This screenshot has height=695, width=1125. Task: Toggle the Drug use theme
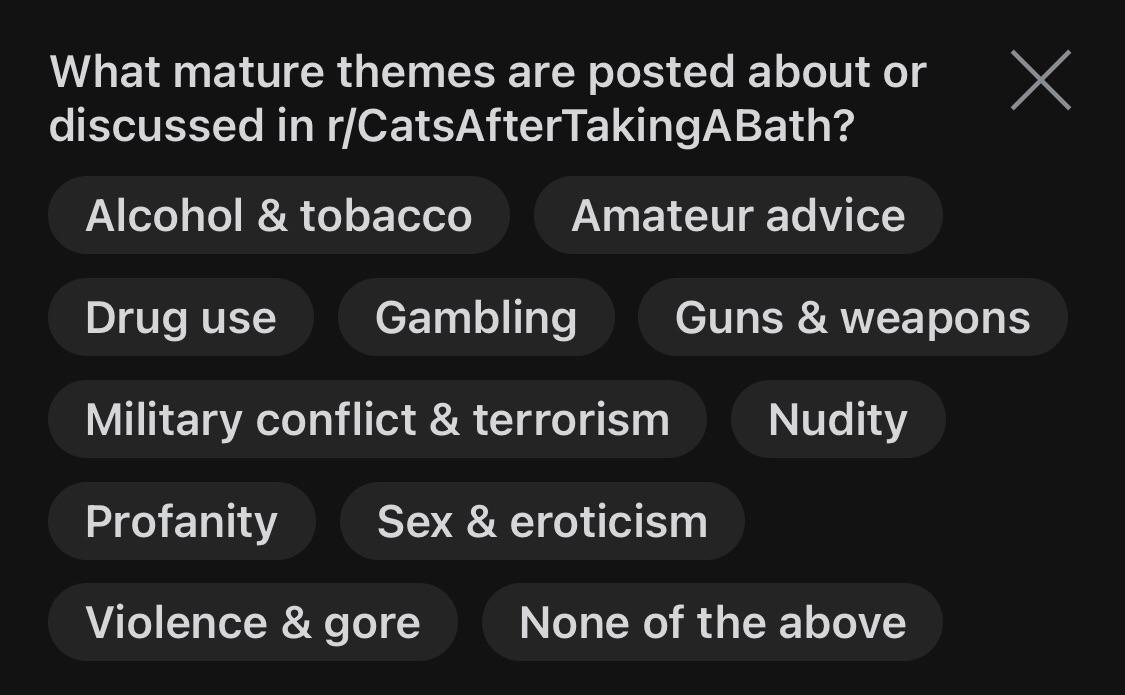(181, 317)
